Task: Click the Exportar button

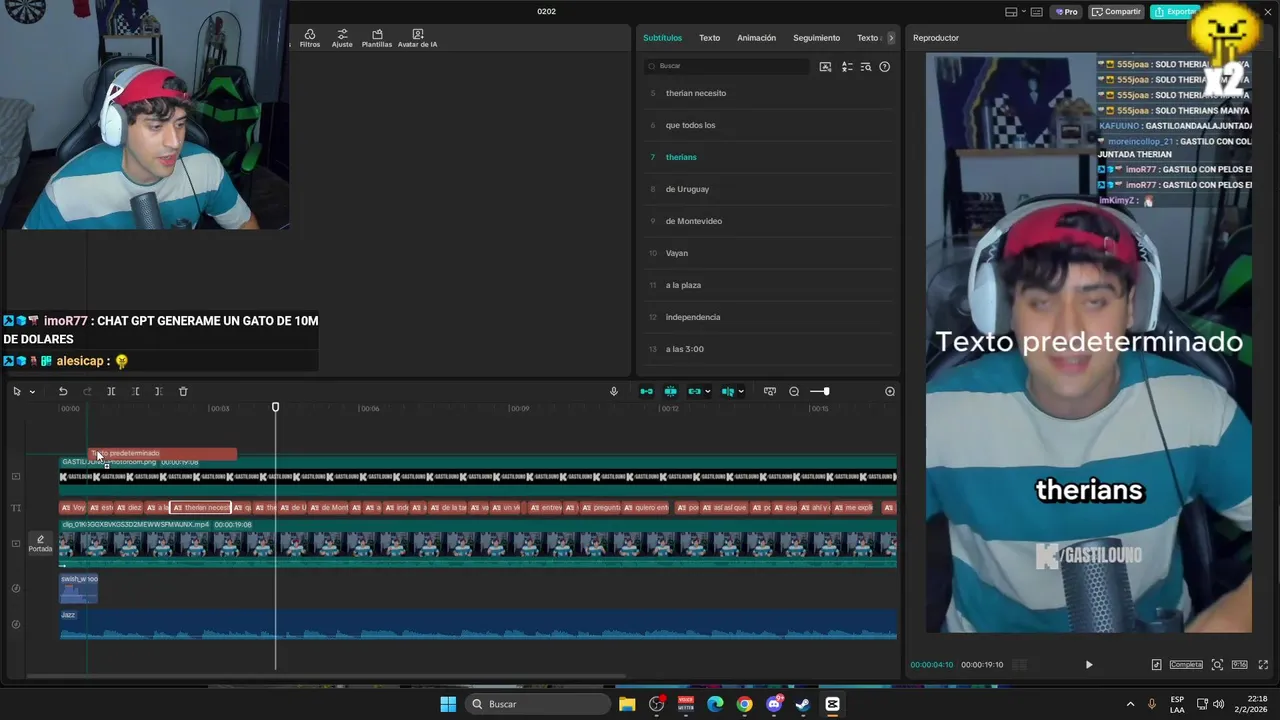Action: pos(1174,12)
